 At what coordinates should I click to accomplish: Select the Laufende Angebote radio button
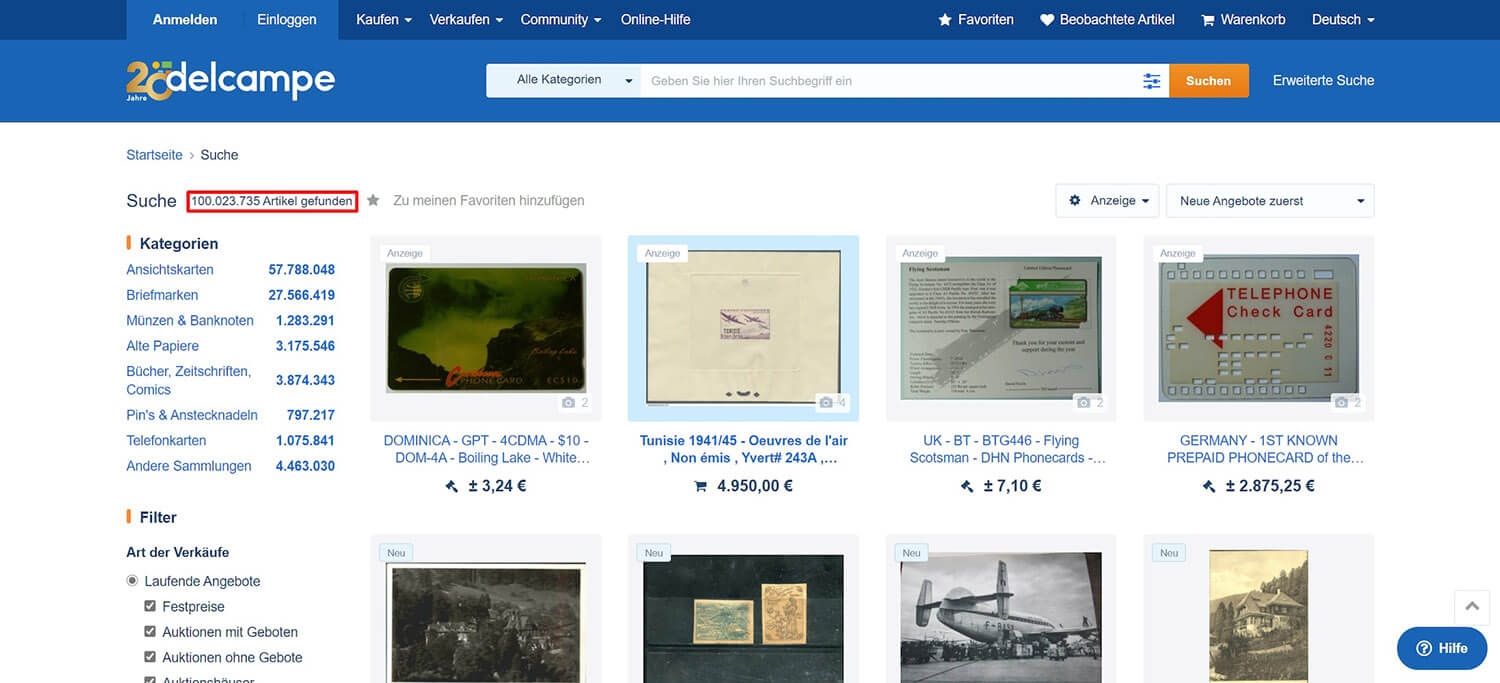(x=132, y=581)
